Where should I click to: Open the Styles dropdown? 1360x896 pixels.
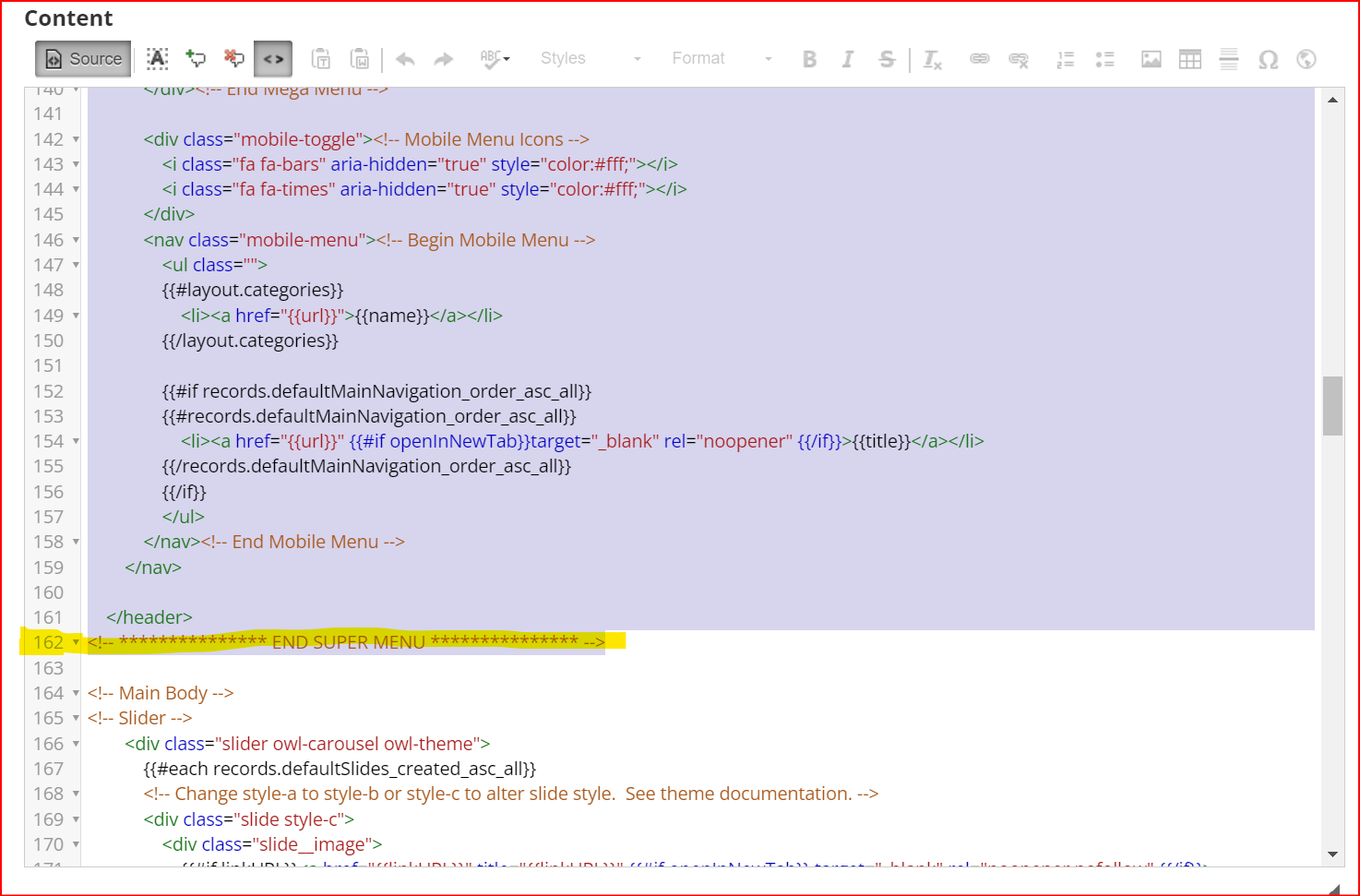591,59
